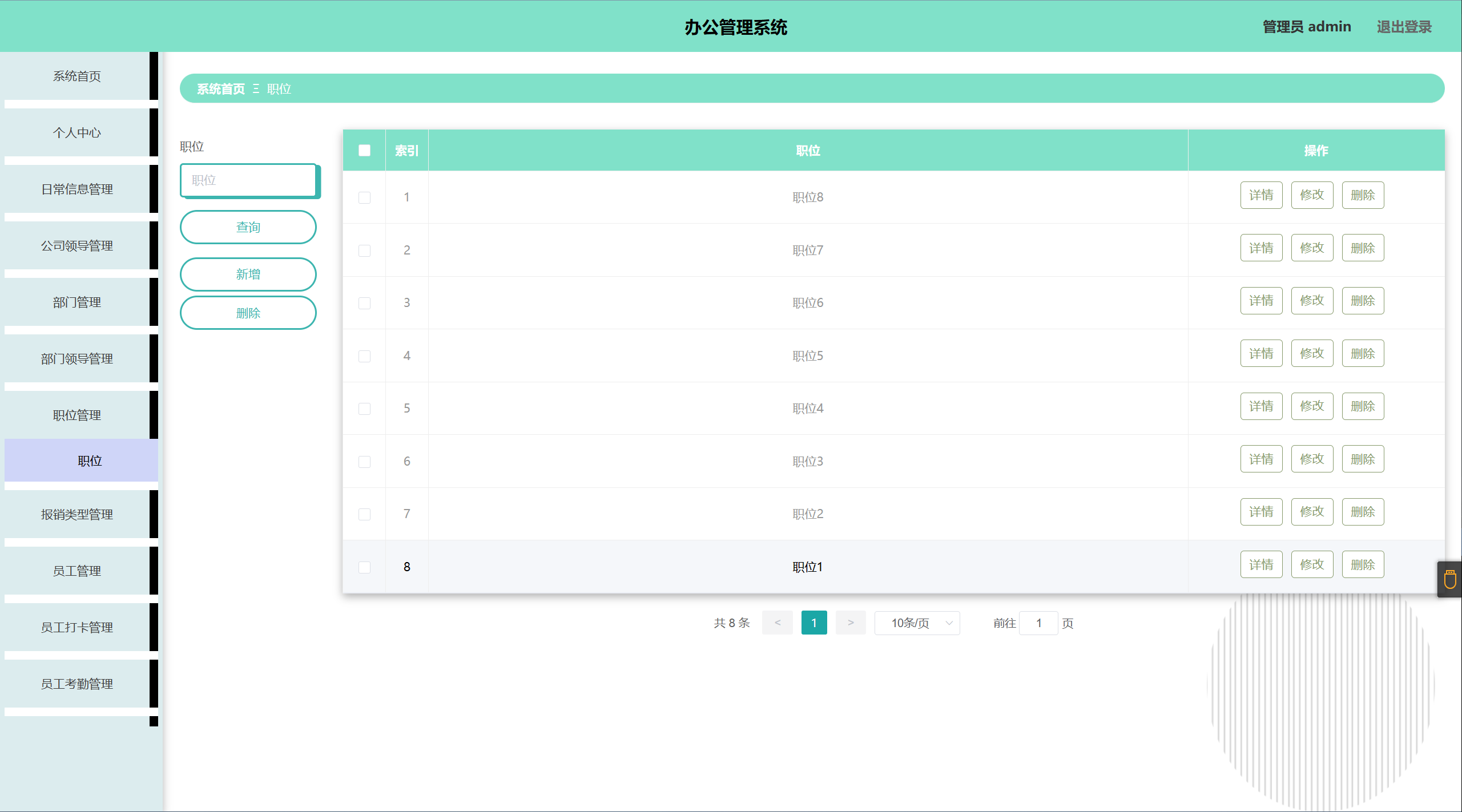Open the 10条/页 page size dropdown
Image resolution: width=1462 pixels, height=812 pixels.
(x=917, y=623)
